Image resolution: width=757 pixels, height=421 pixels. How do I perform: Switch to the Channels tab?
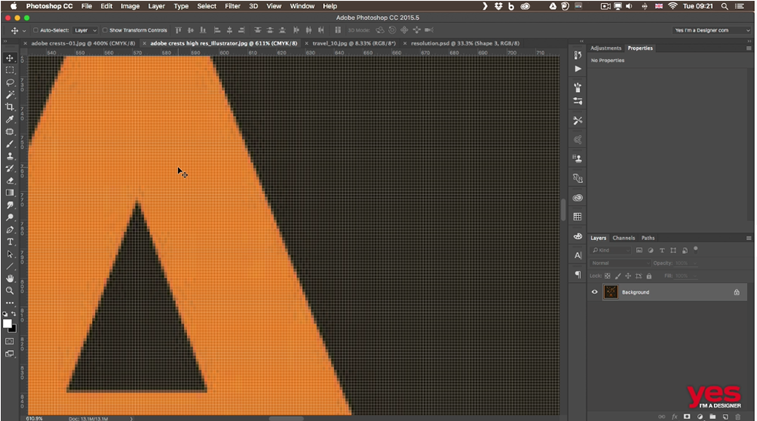[623, 238]
